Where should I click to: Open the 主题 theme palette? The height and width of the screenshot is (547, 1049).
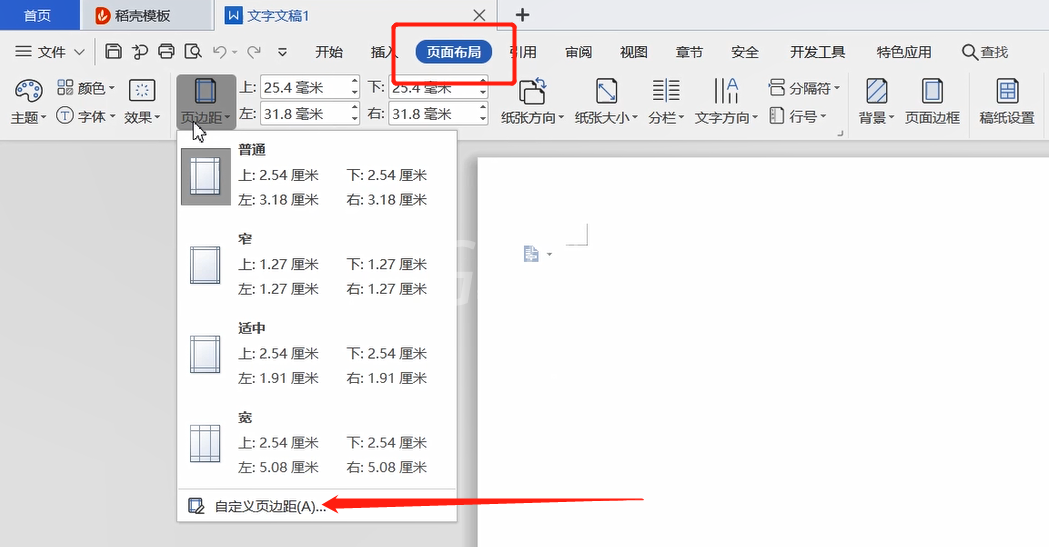[x=28, y=102]
